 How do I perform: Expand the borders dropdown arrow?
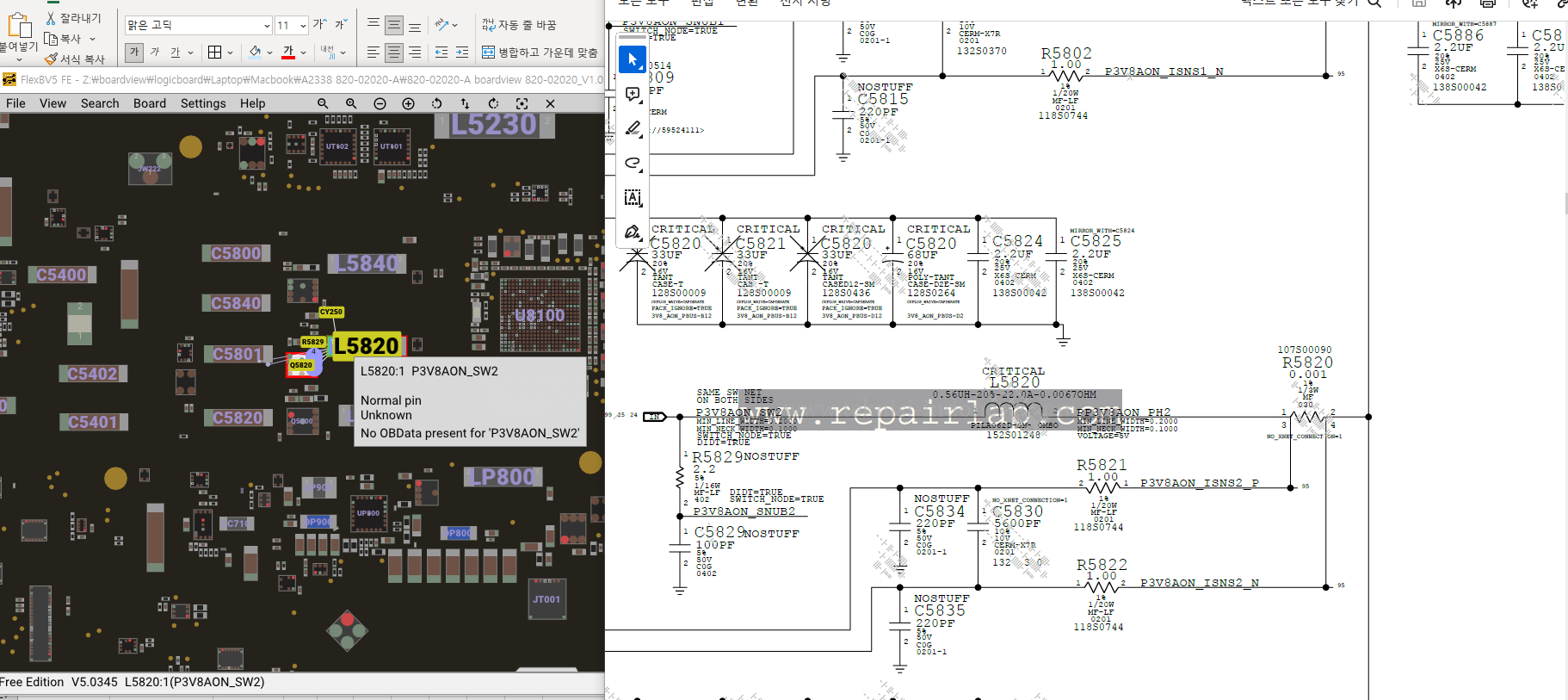click(230, 53)
